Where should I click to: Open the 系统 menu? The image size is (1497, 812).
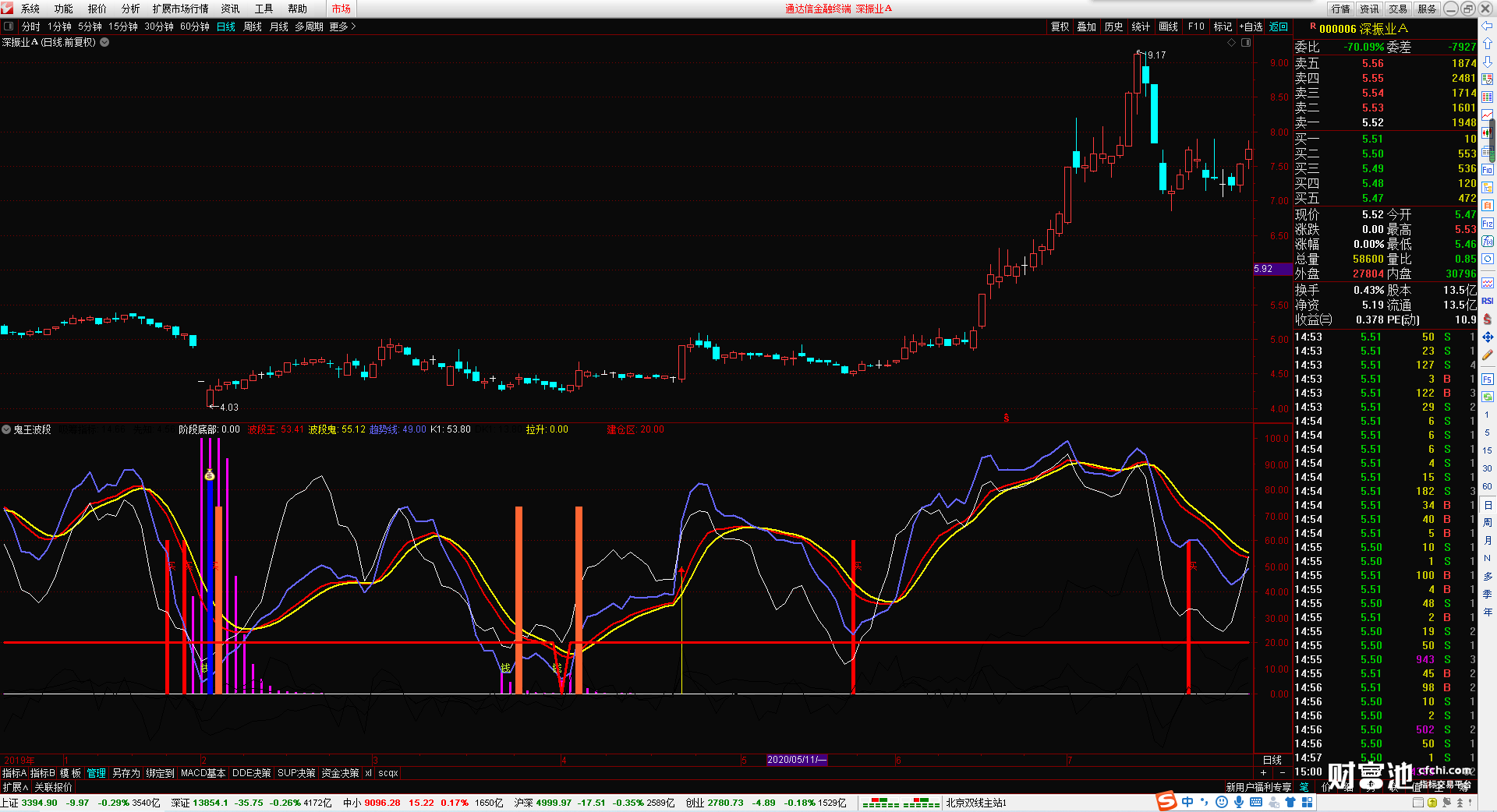(x=30, y=9)
